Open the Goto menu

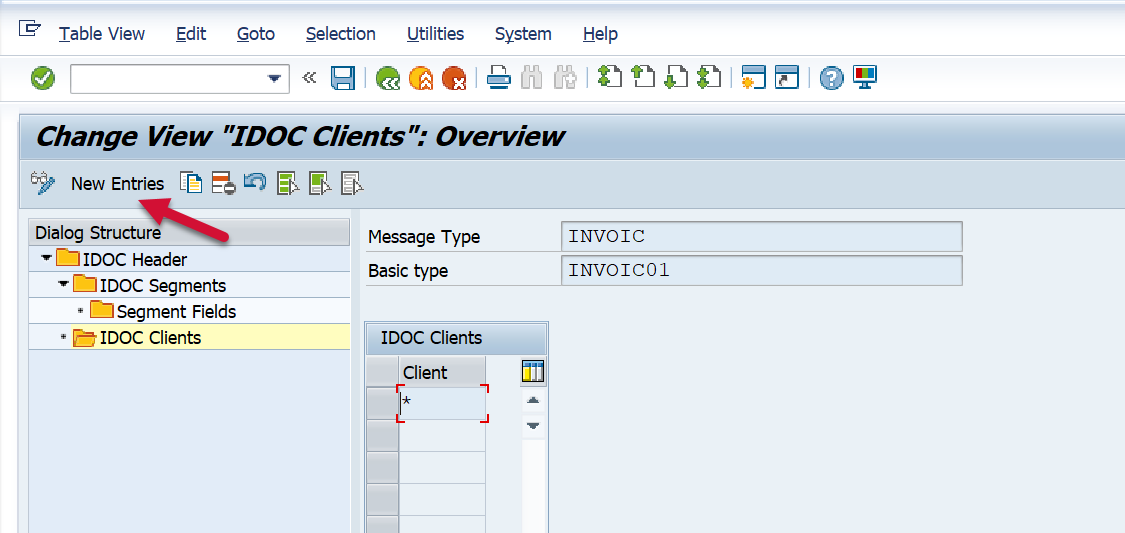pos(256,34)
